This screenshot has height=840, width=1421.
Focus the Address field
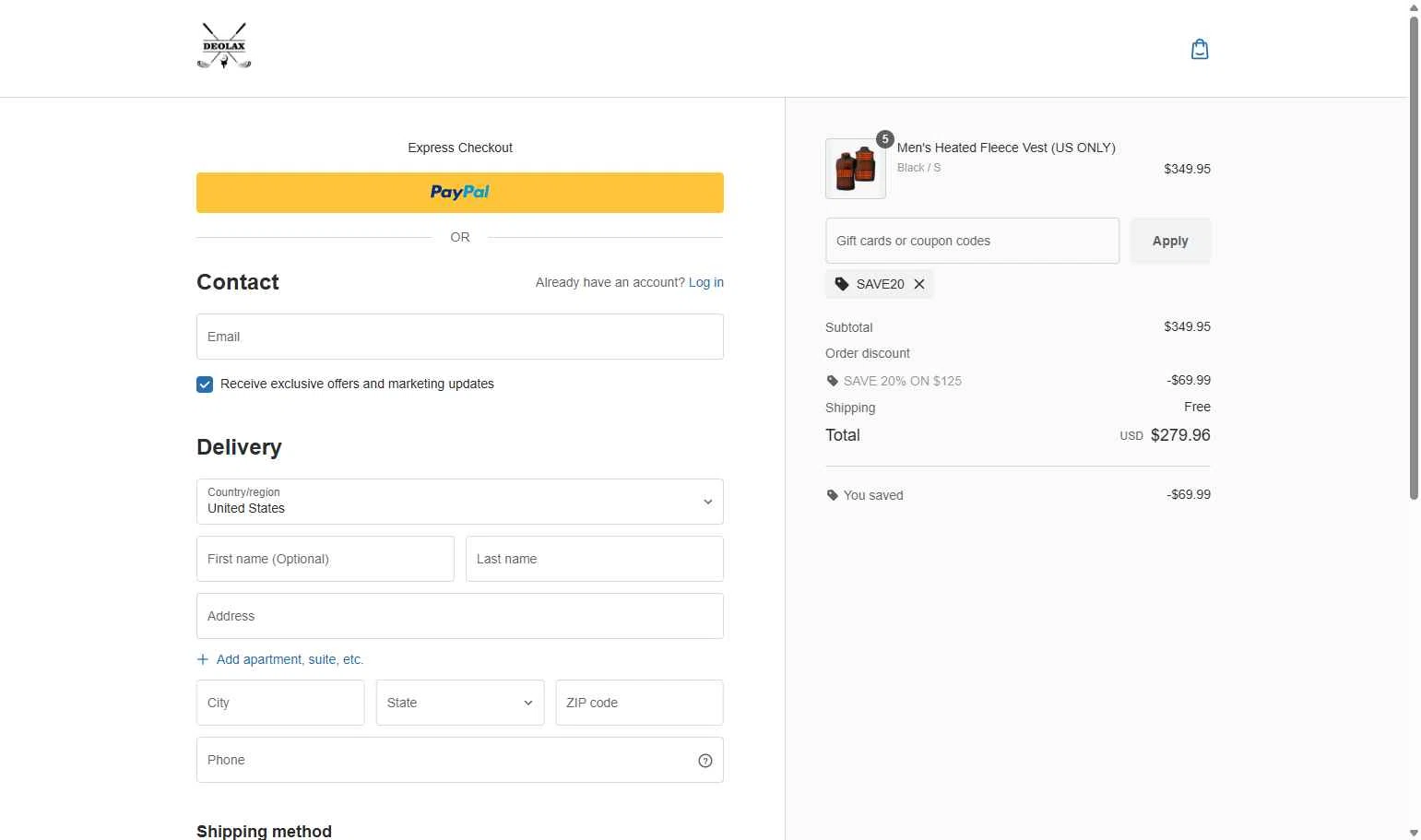pos(460,616)
